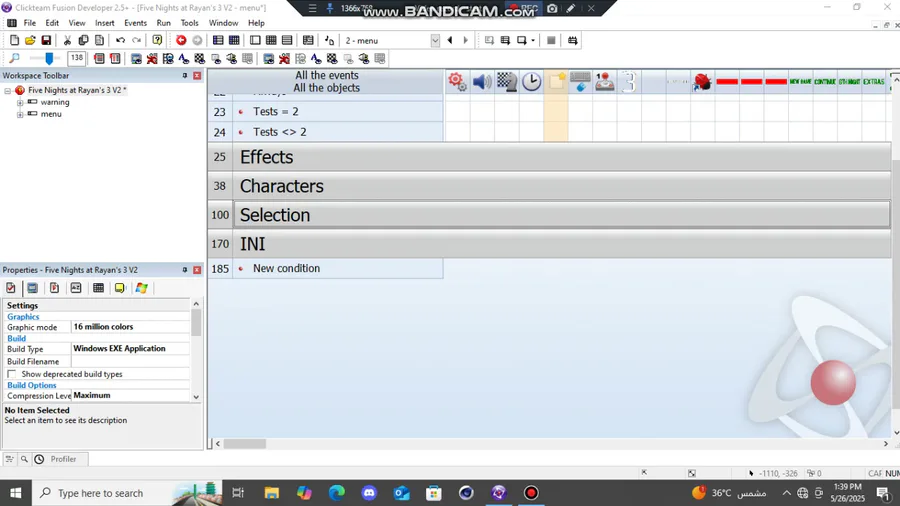
Task: Select the Timer clock column icon
Action: (x=532, y=81)
